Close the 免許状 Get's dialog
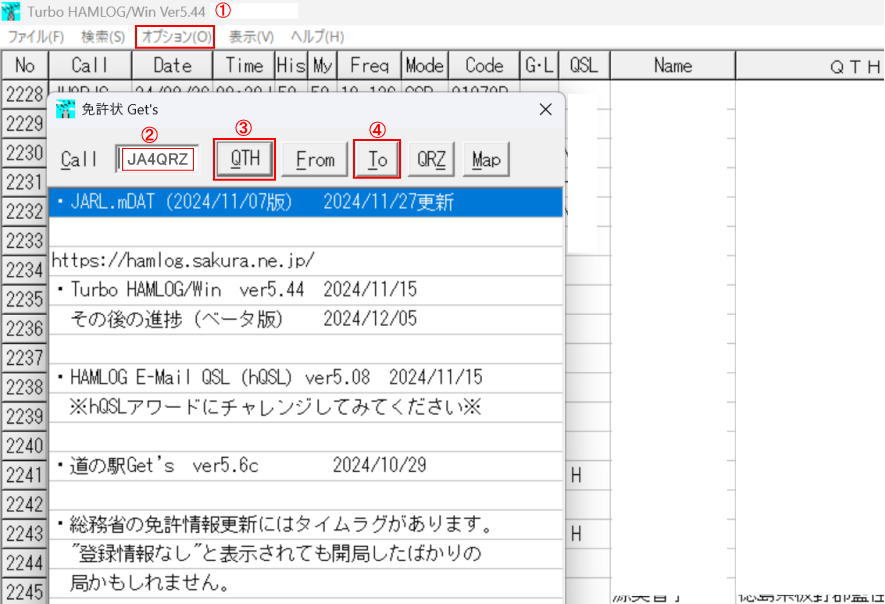 pos(545,110)
